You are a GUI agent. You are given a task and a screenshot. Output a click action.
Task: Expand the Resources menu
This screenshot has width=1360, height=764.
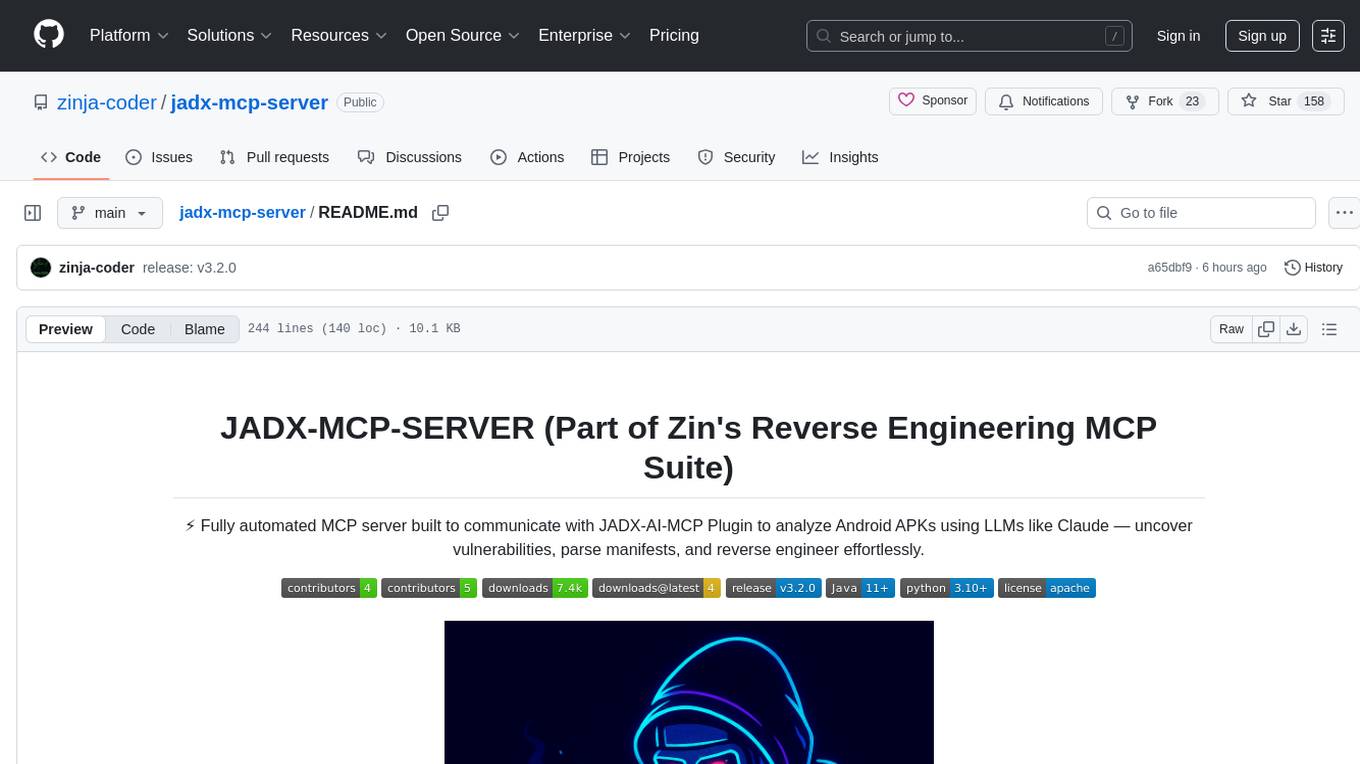click(339, 35)
